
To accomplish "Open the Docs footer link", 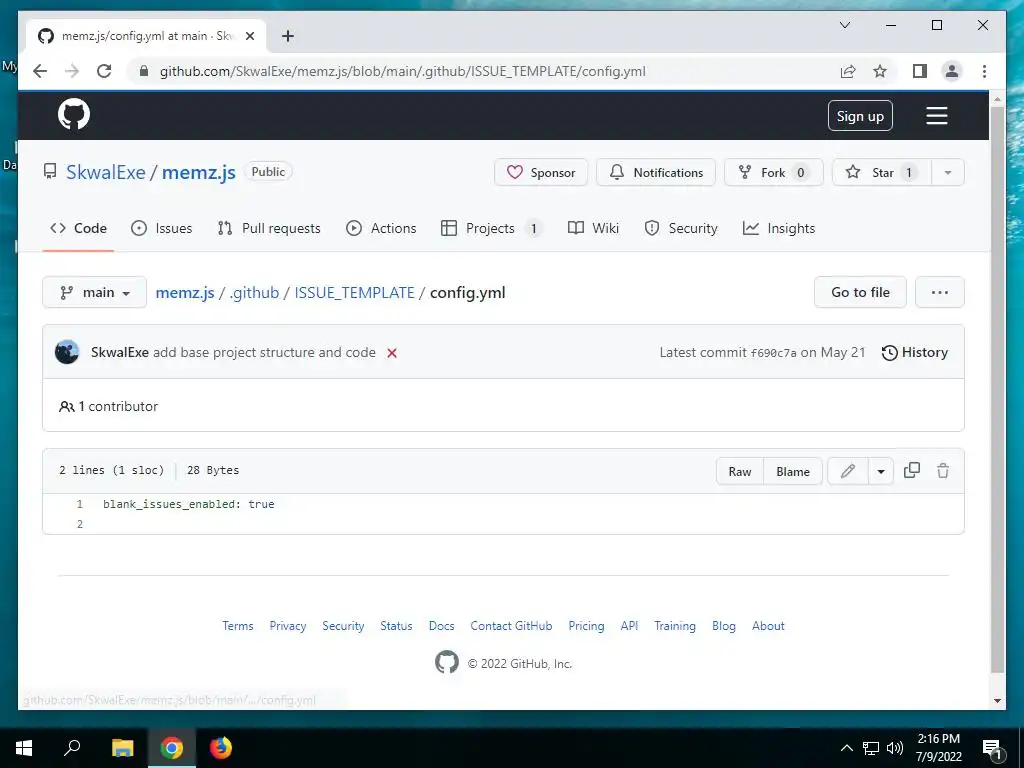I will (441, 626).
